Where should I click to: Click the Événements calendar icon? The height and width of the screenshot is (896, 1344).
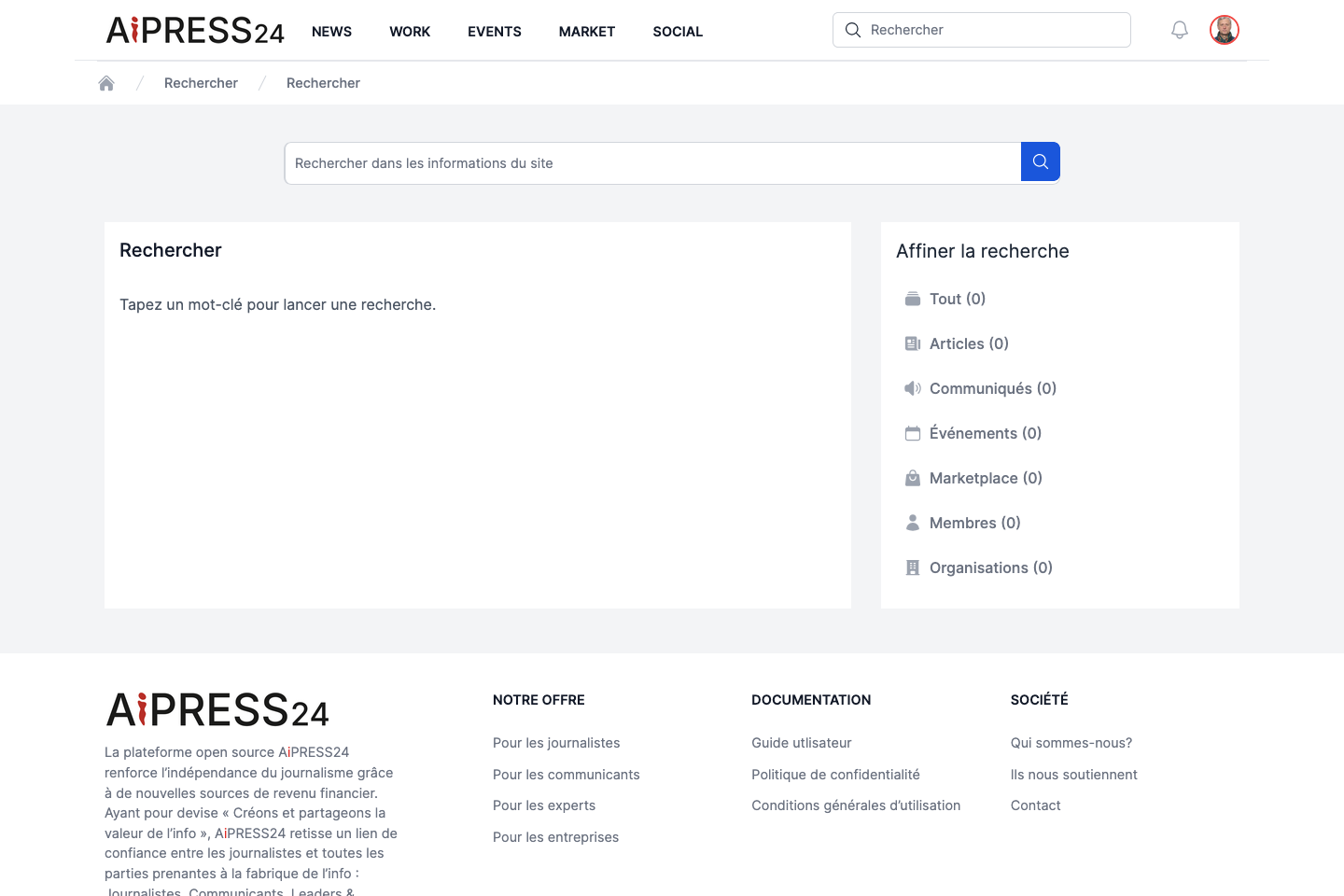(x=913, y=433)
